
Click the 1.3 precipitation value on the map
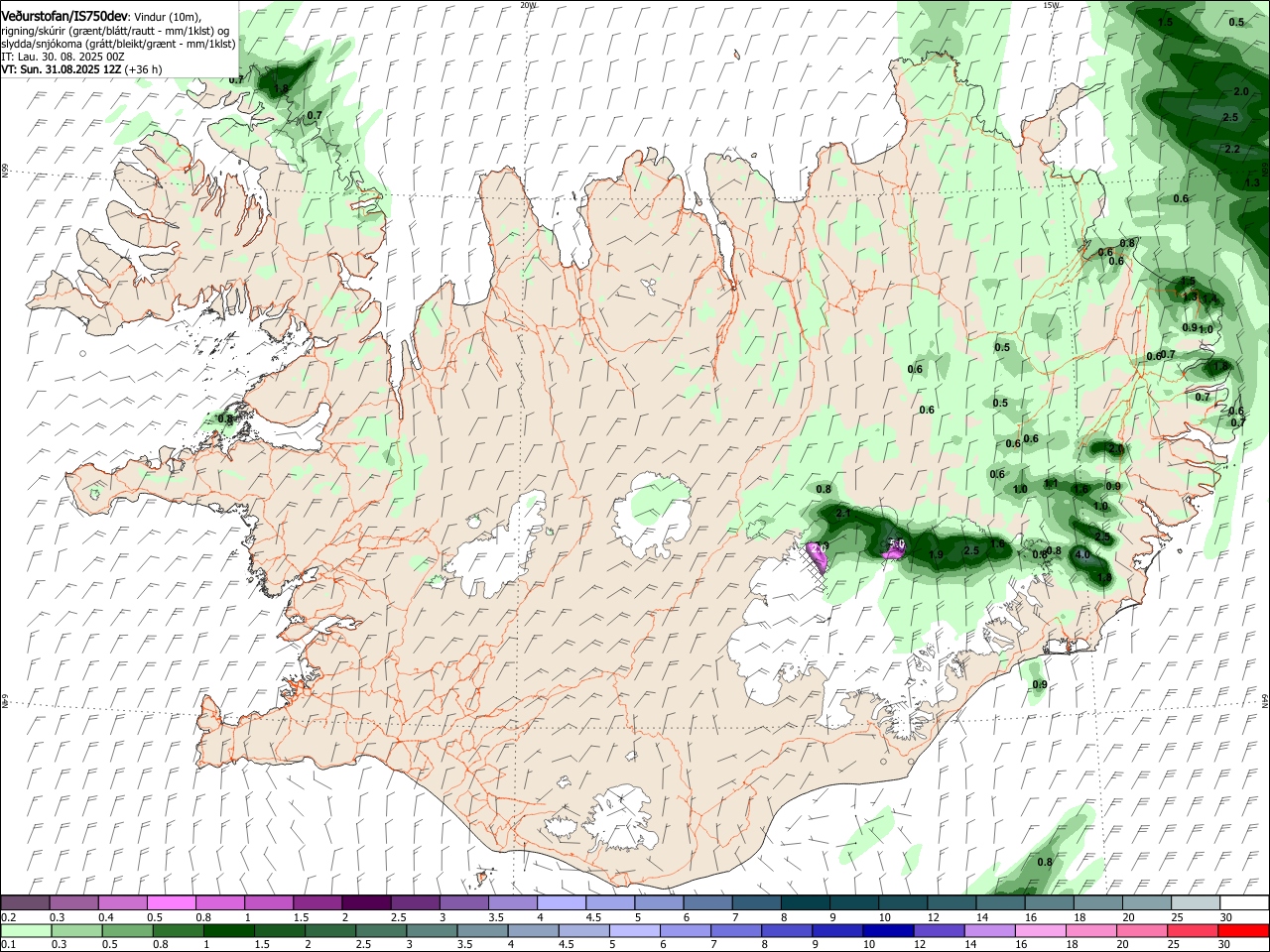tap(1252, 182)
